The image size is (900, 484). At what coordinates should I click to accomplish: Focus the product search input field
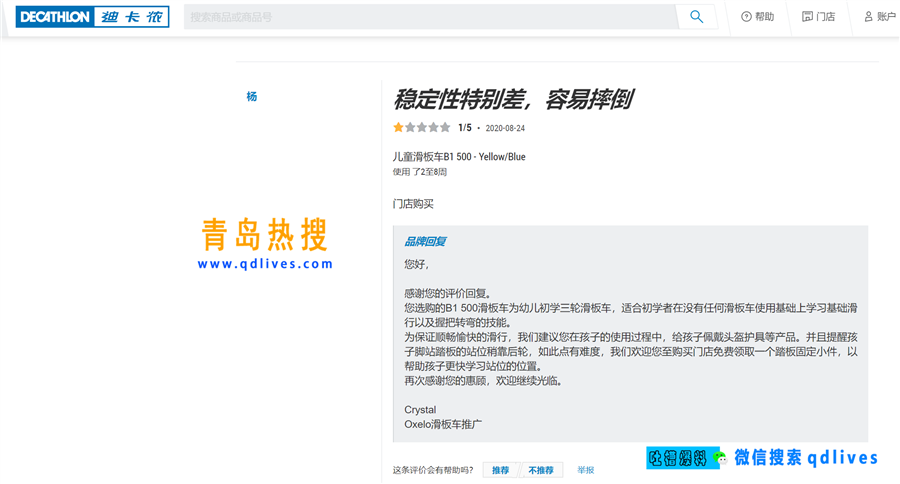pyautogui.click(x=430, y=17)
